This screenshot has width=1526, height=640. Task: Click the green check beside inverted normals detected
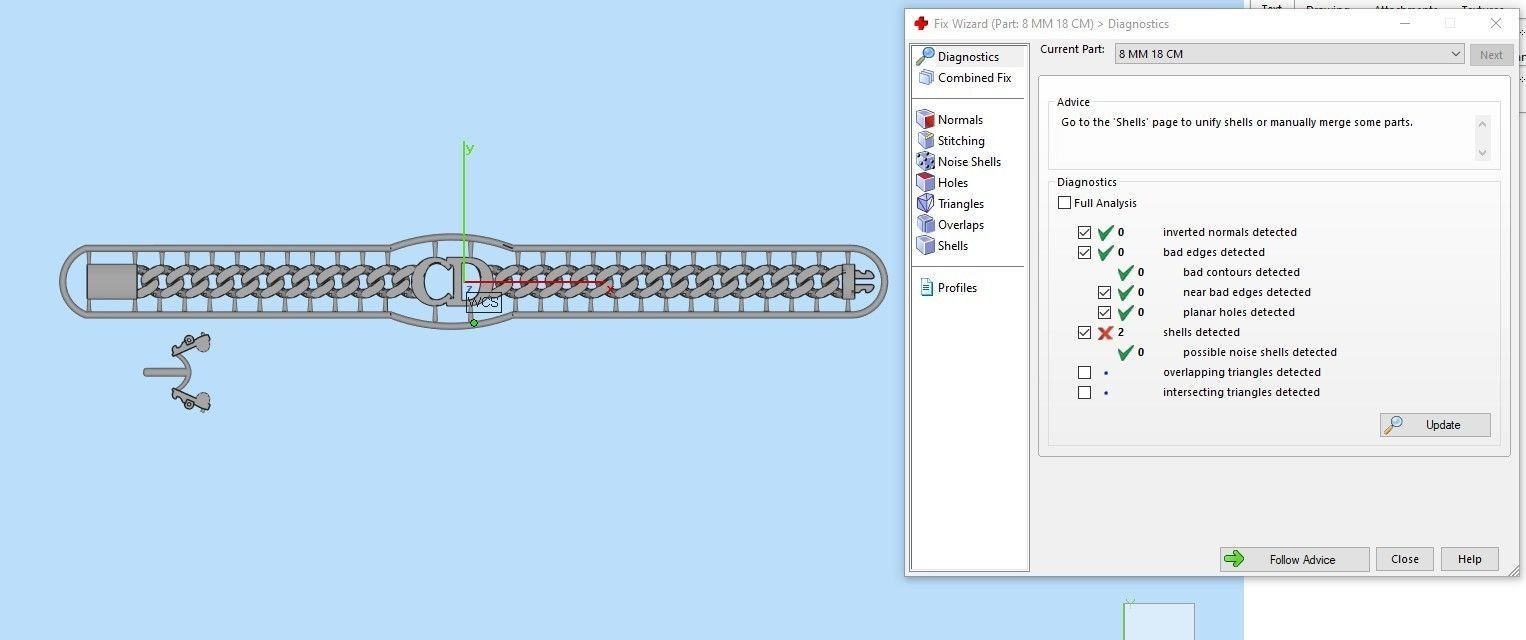tap(1105, 232)
